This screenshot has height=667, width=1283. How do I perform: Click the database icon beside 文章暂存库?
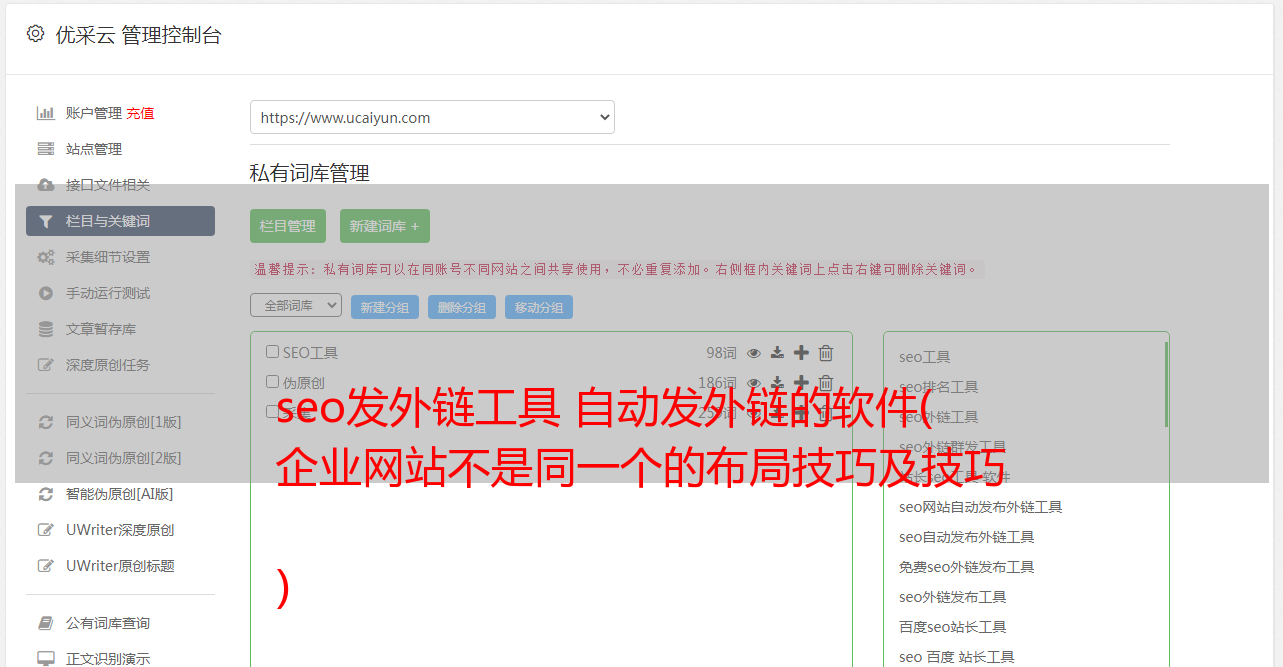point(46,329)
